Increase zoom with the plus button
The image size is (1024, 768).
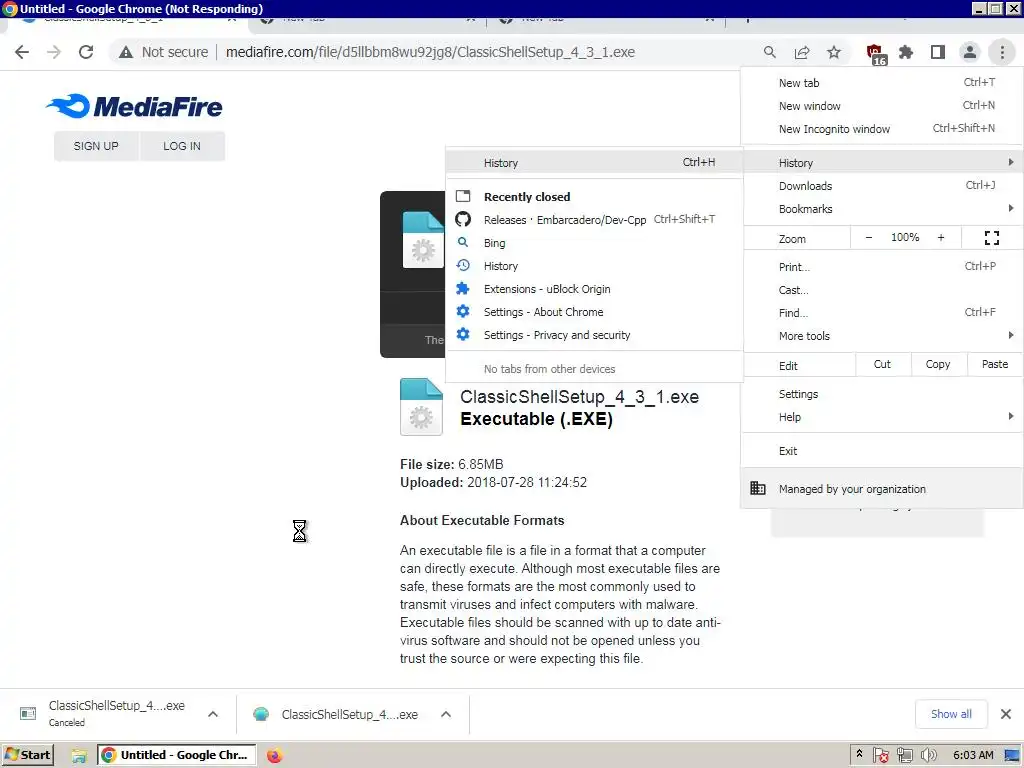pyautogui.click(x=940, y=238)
